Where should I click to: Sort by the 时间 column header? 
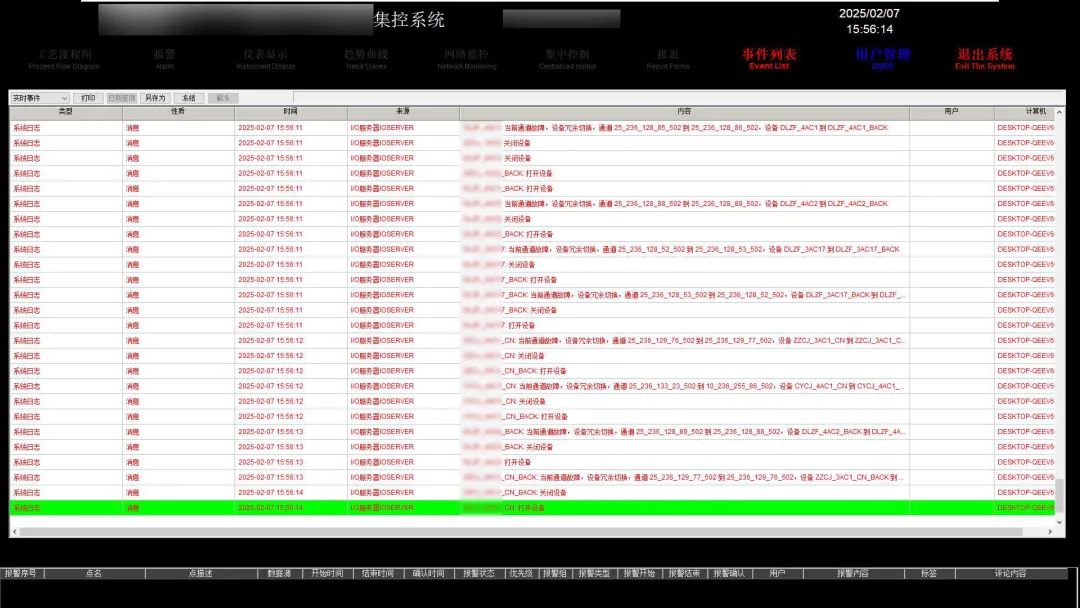tap(290, 112)
